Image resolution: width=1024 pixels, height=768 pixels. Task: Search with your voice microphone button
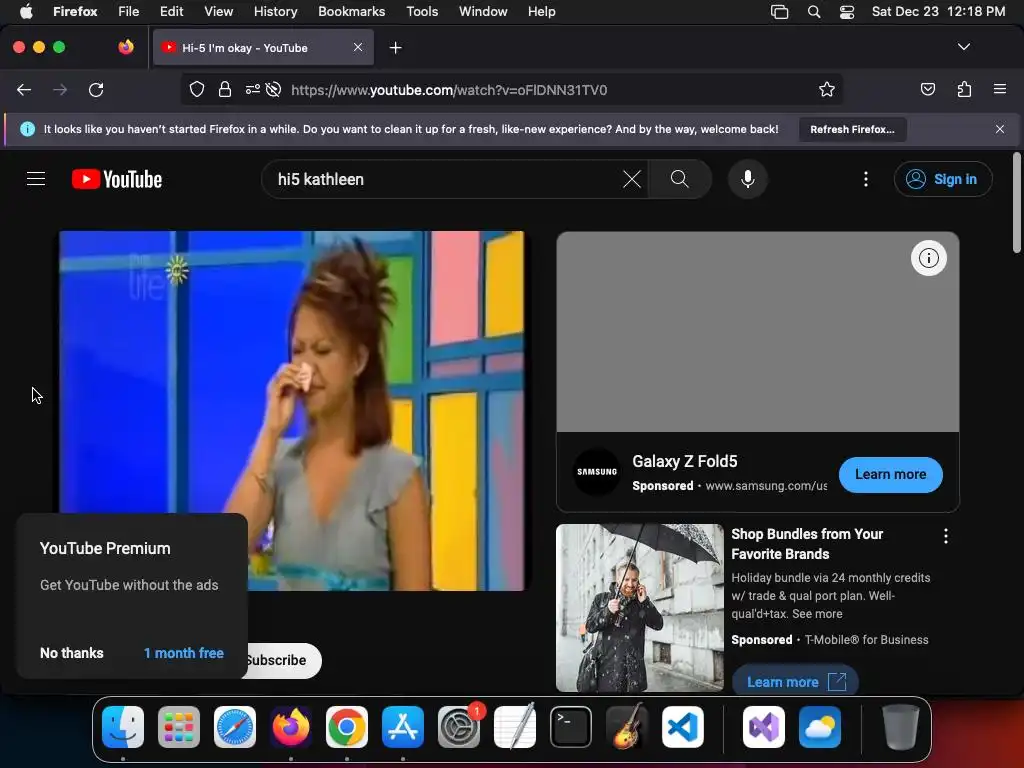[748, 179]
